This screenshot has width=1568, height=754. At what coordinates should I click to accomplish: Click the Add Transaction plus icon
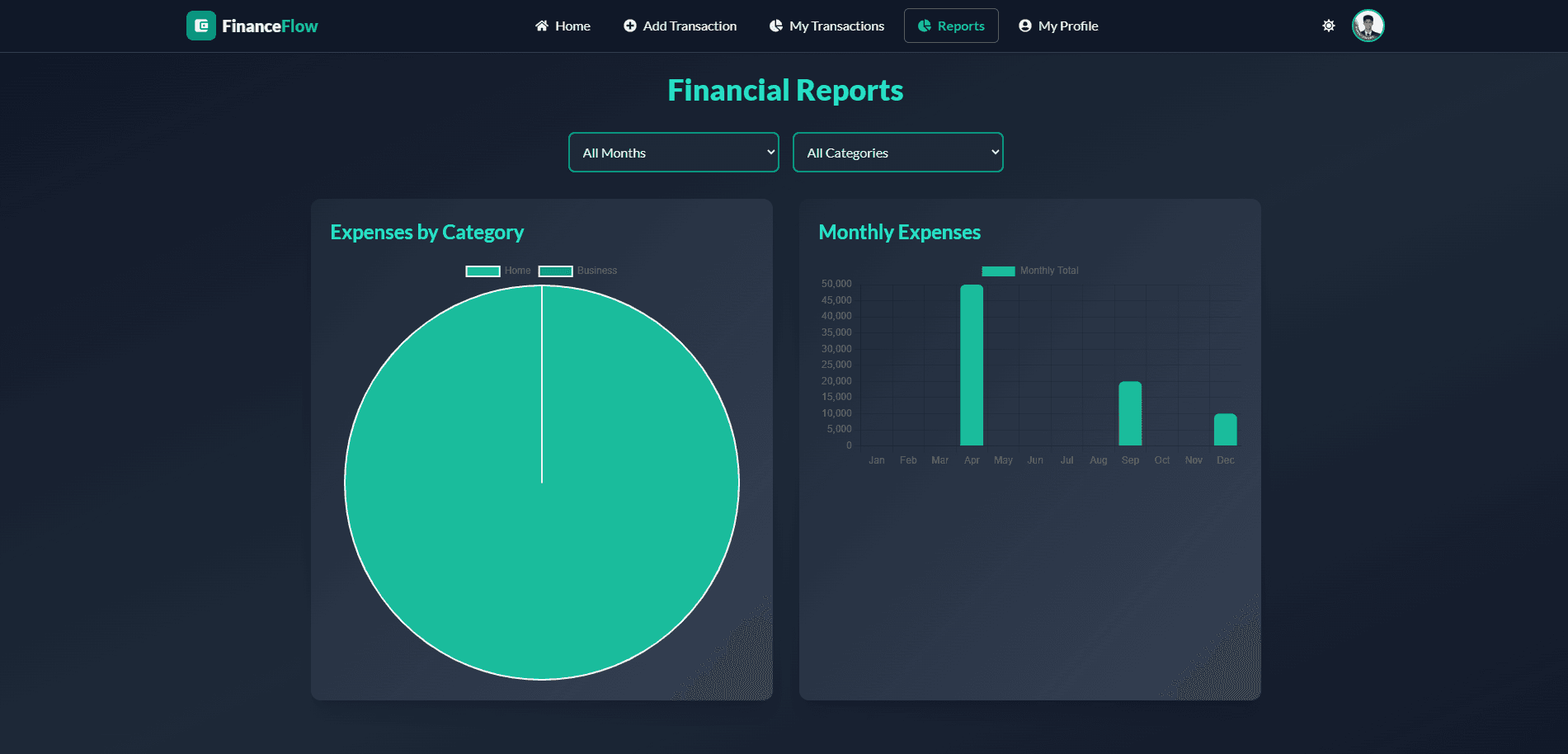(630, 26)
